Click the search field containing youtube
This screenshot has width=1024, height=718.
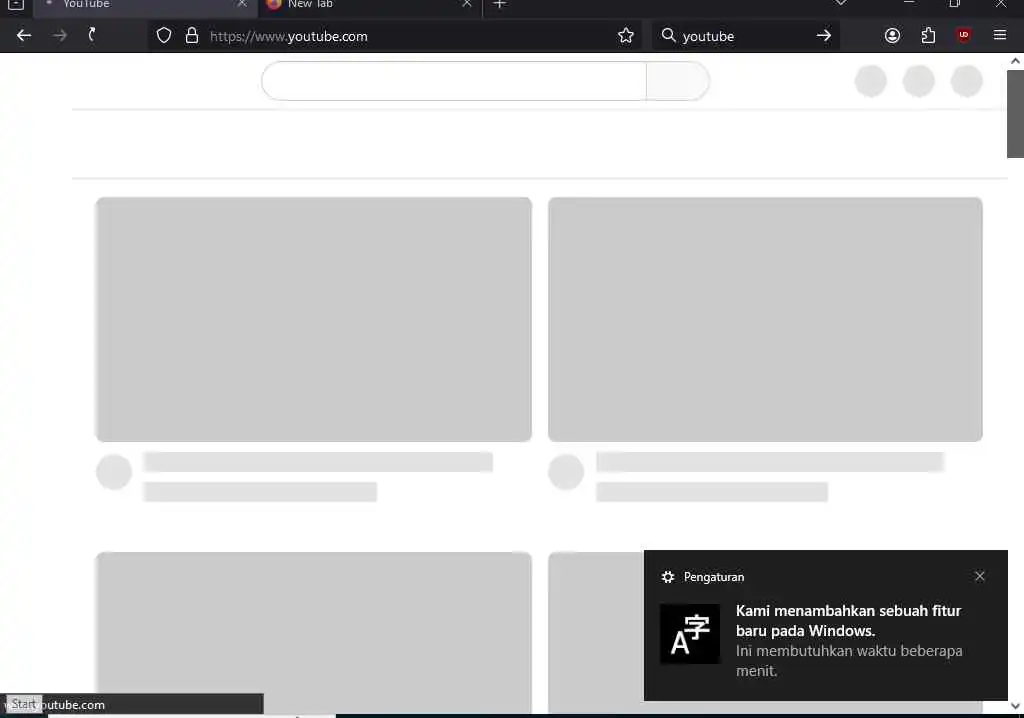coord(746,36)
